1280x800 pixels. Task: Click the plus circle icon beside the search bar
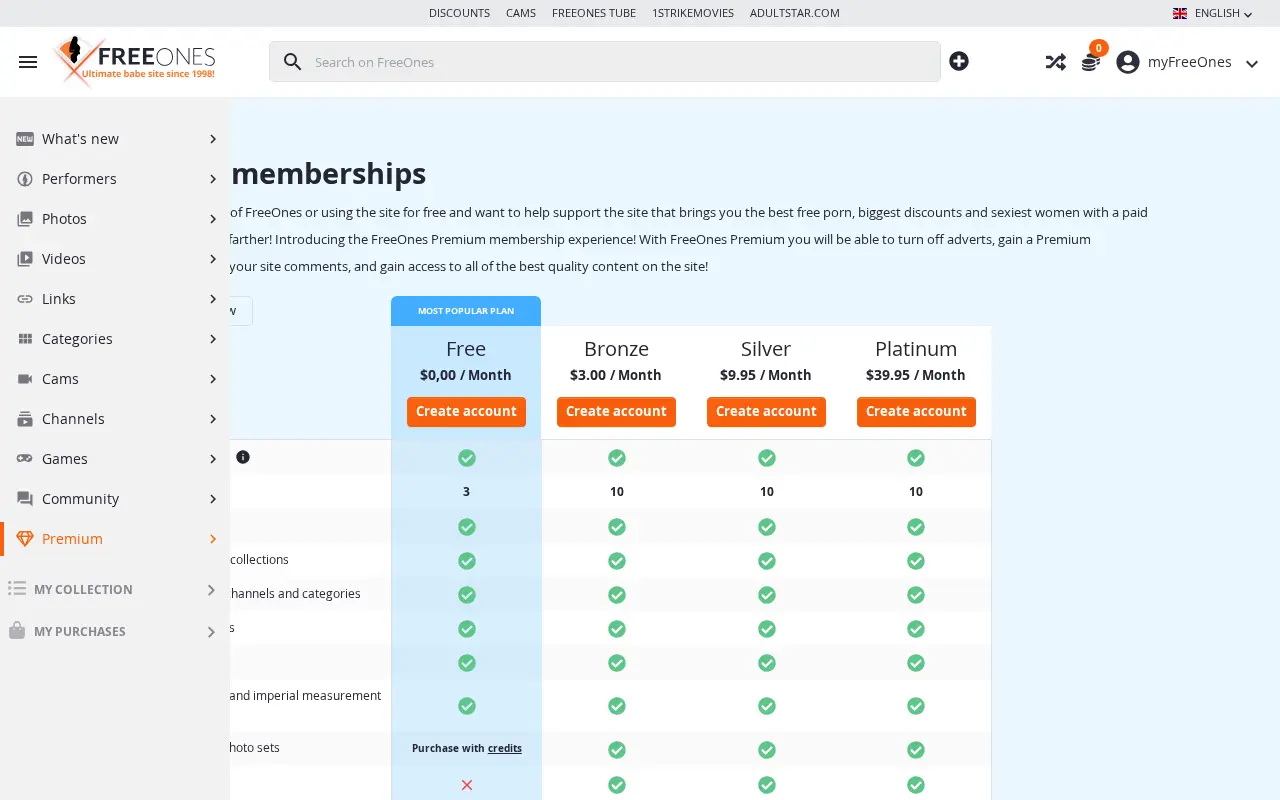pos(959,61)
